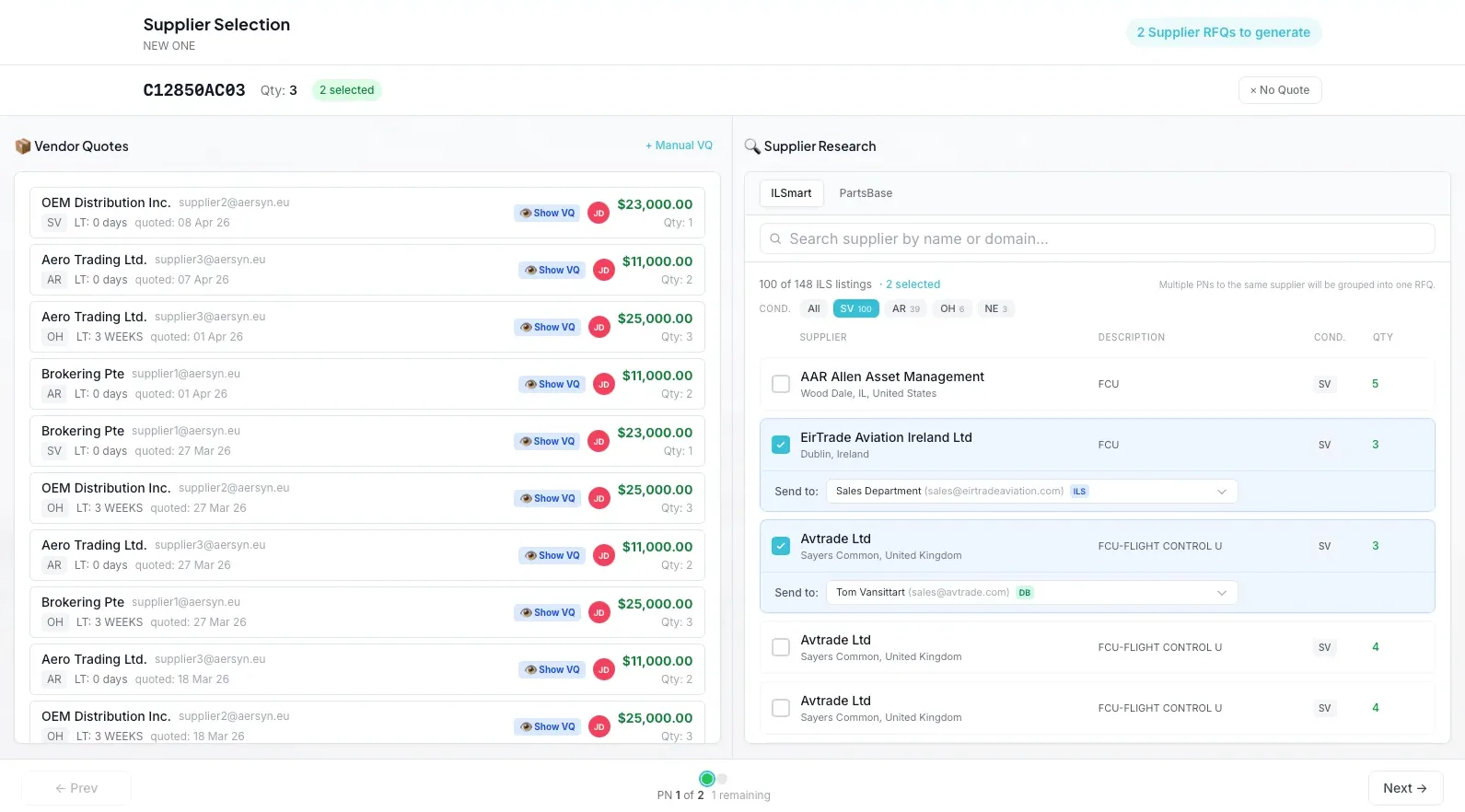The width and height of the screenshot is (1465, 812).
Task: Show VQ for OEM Distribution quoted 08 Apr 26
Action: coord(547,213)
